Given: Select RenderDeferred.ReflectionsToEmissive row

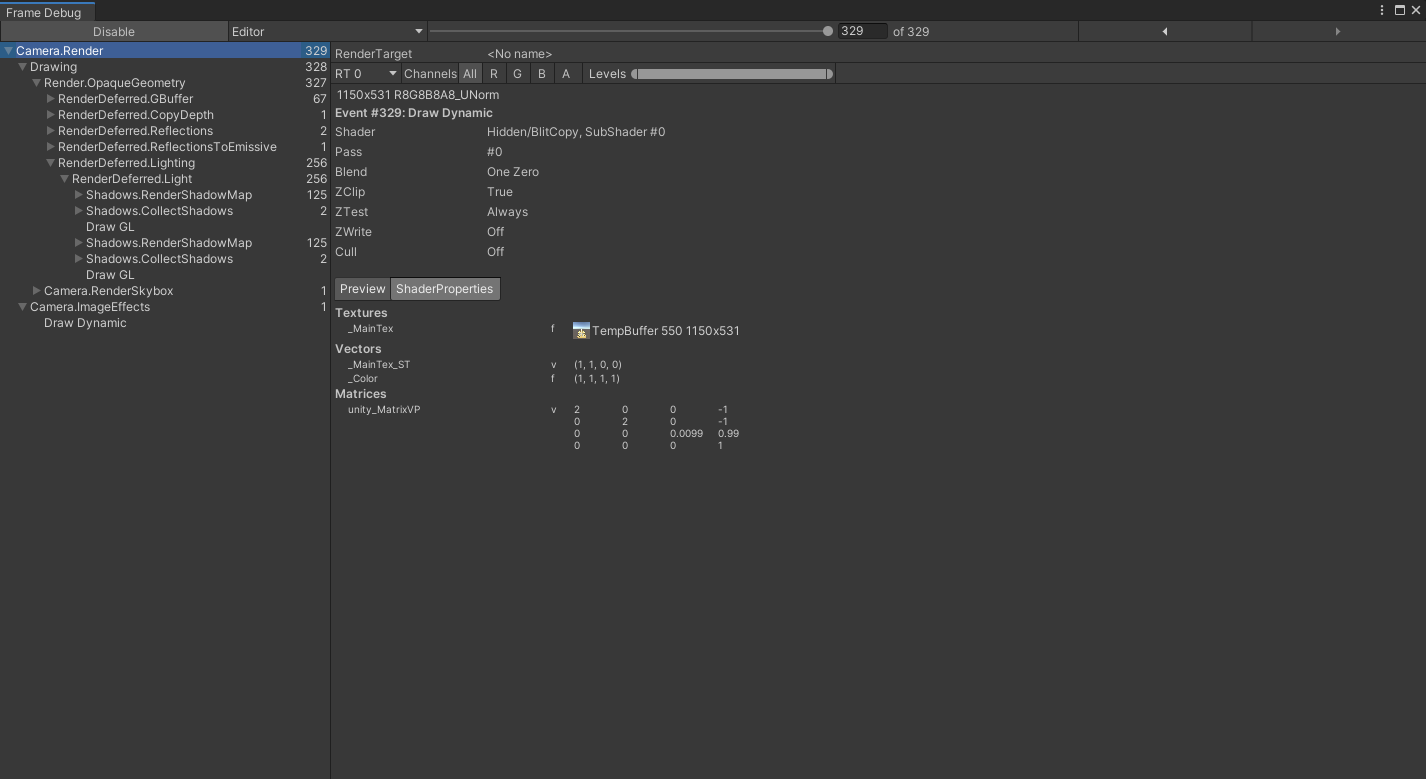Looking at the screenshot, I should click(165, 147).
